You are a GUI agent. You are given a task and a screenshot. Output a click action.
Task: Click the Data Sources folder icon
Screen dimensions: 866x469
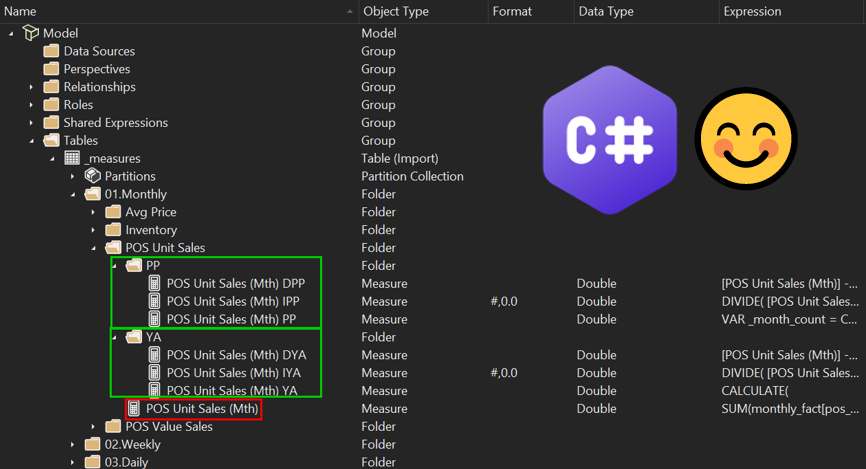[51, 51]
